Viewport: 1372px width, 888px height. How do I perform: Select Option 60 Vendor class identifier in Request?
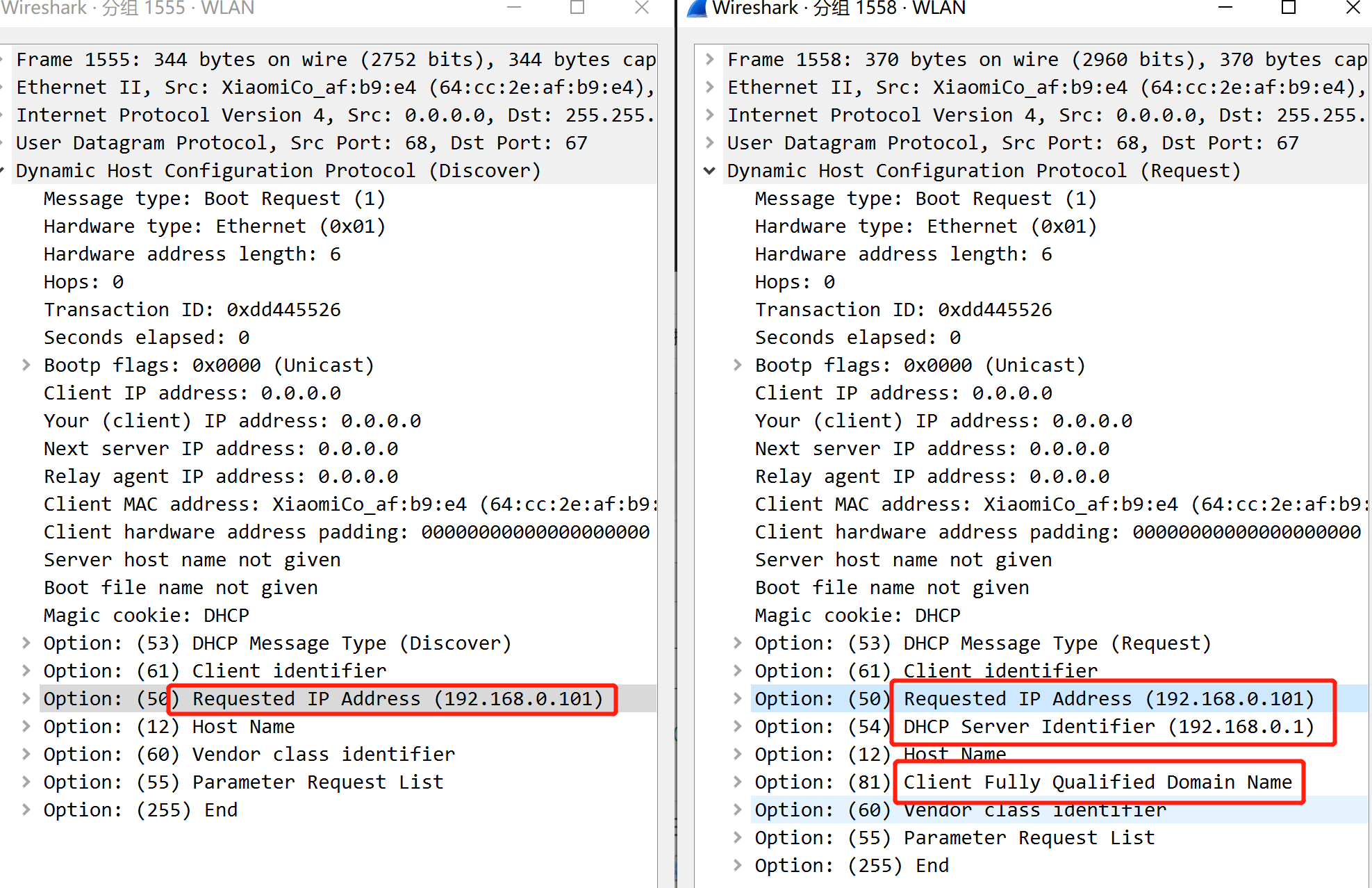(x=960, y=810)
